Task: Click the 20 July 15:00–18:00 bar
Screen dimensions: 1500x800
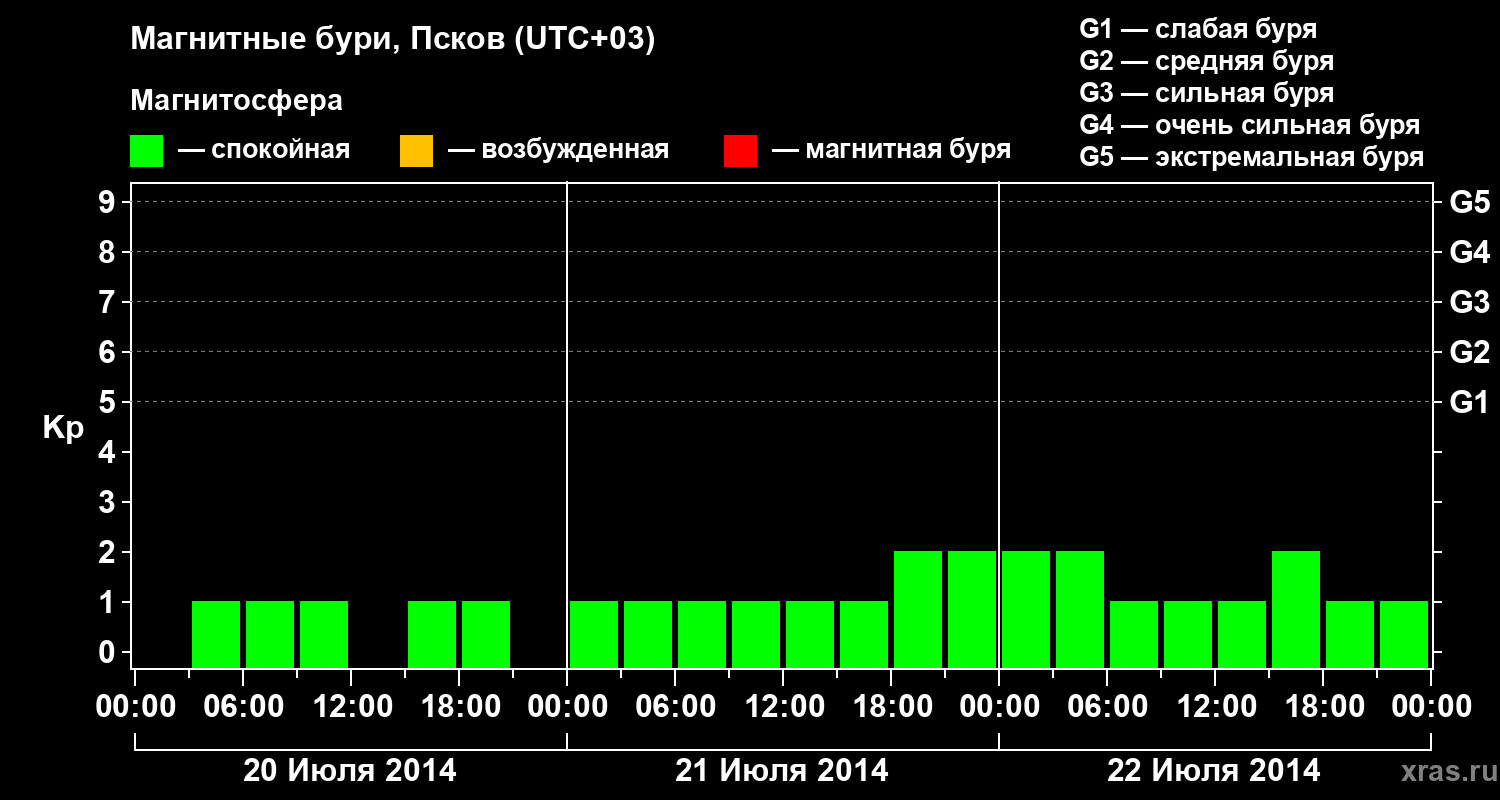Action: (x=432, y=634)
